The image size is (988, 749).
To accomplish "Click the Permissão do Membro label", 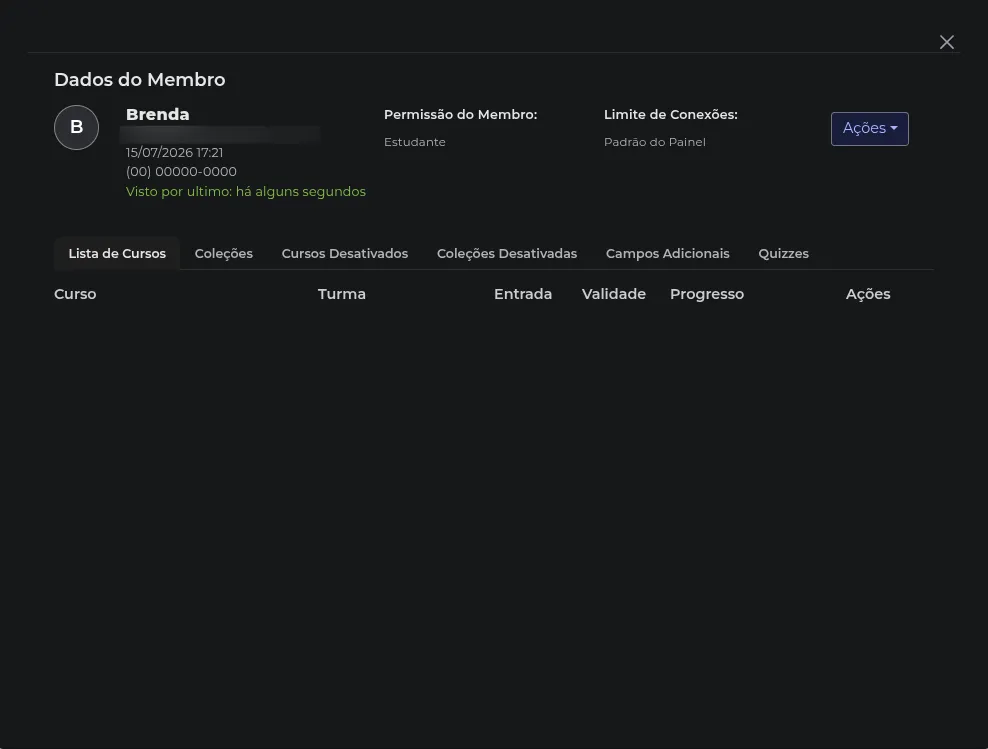I will tap(461, 115).
